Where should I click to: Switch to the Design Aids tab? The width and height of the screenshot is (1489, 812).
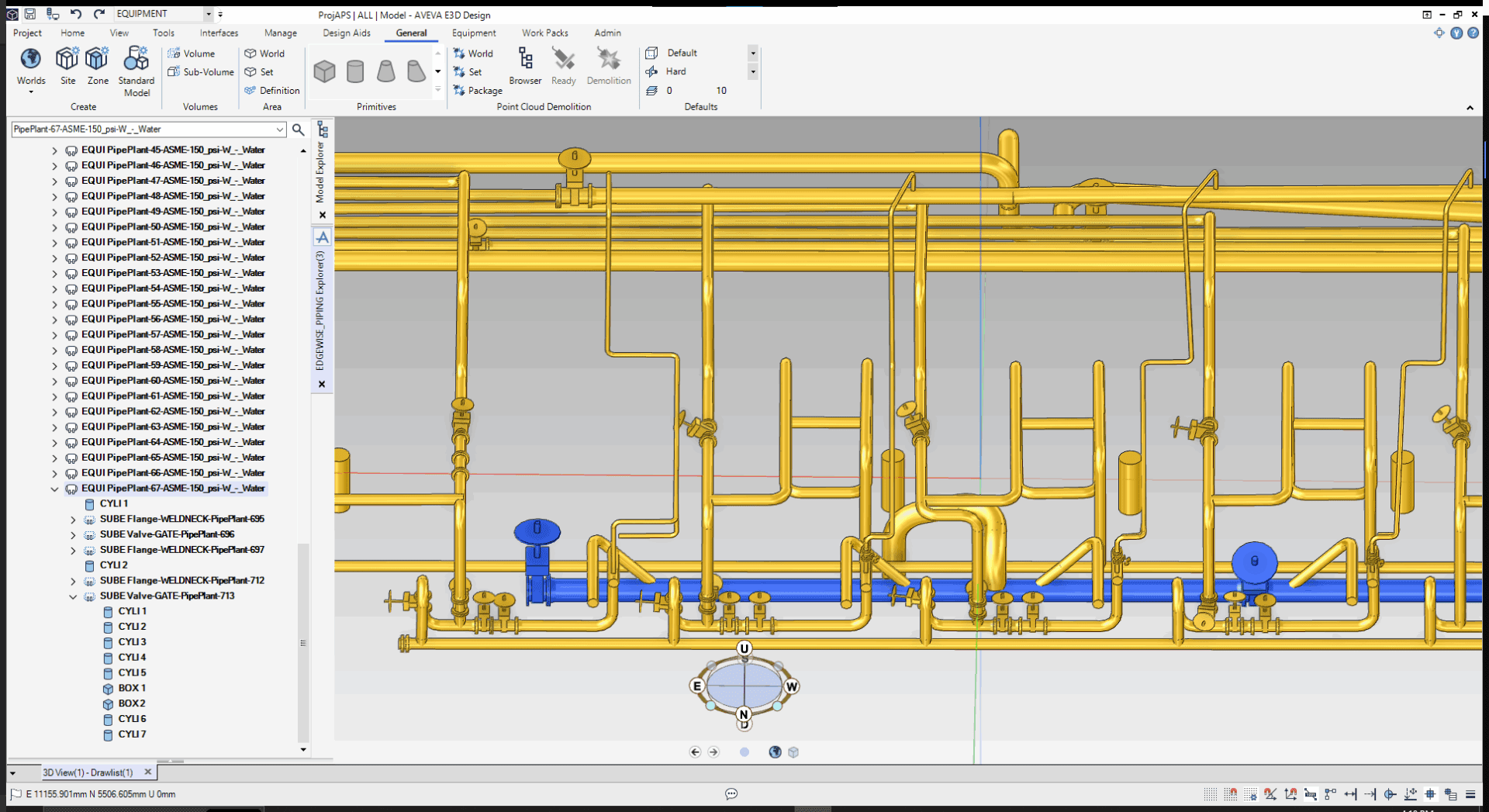tap(347, 33)
